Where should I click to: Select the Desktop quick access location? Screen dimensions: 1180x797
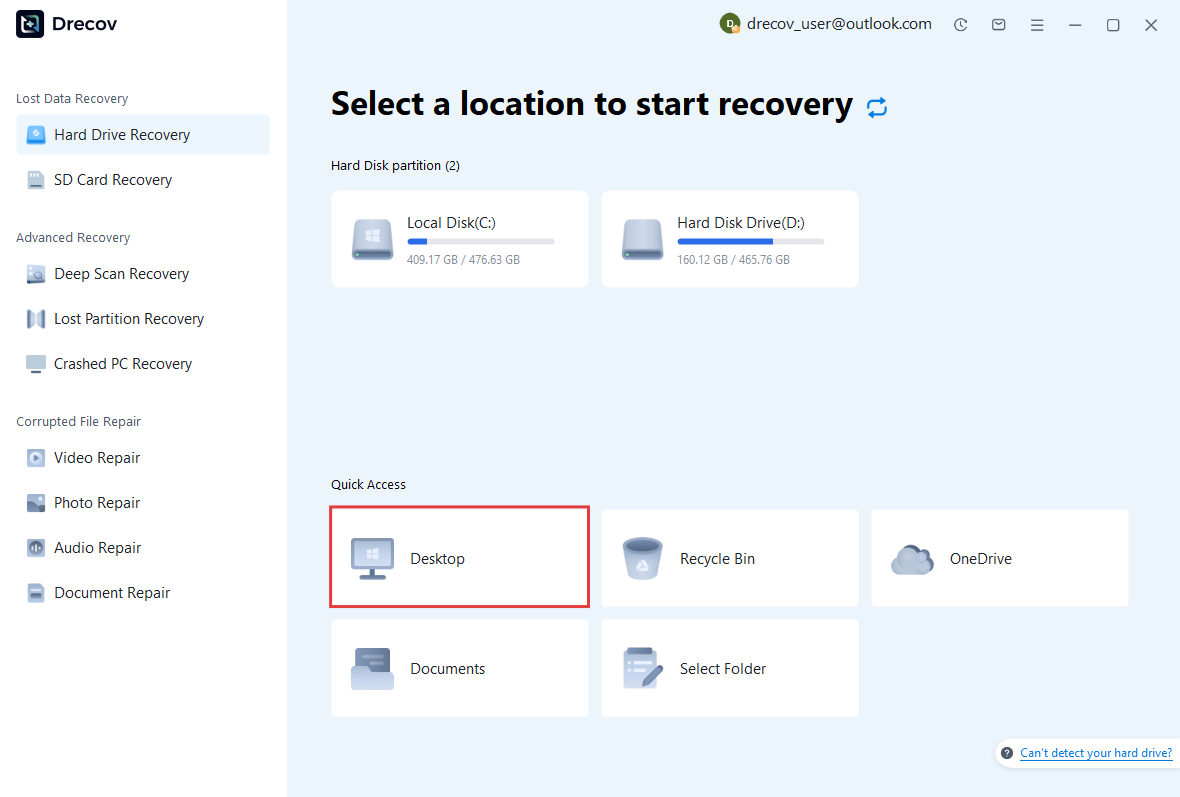(459, 557)
